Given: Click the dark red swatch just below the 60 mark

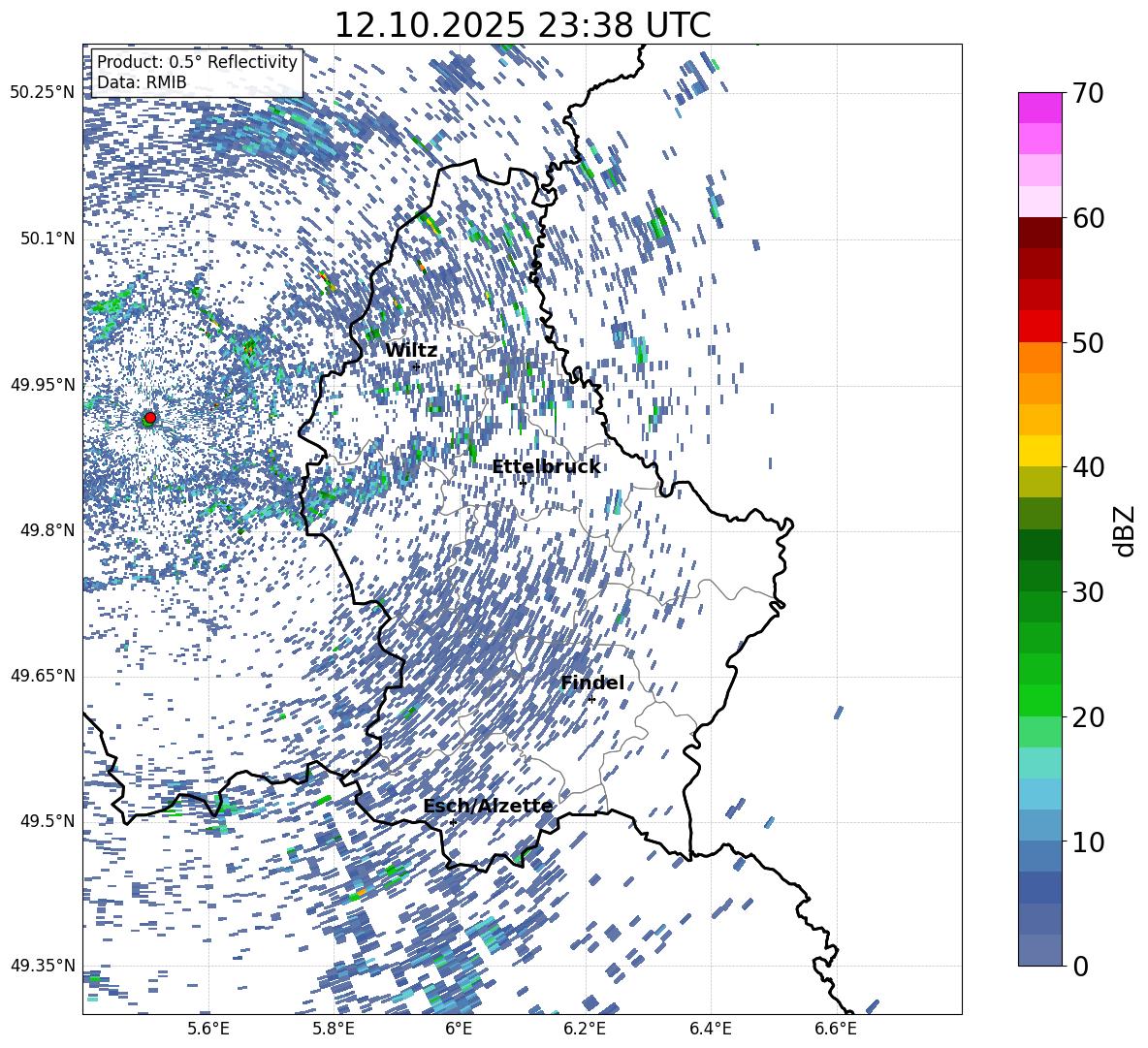Looking at the screenshot, I should click(x=1039, y=233).
